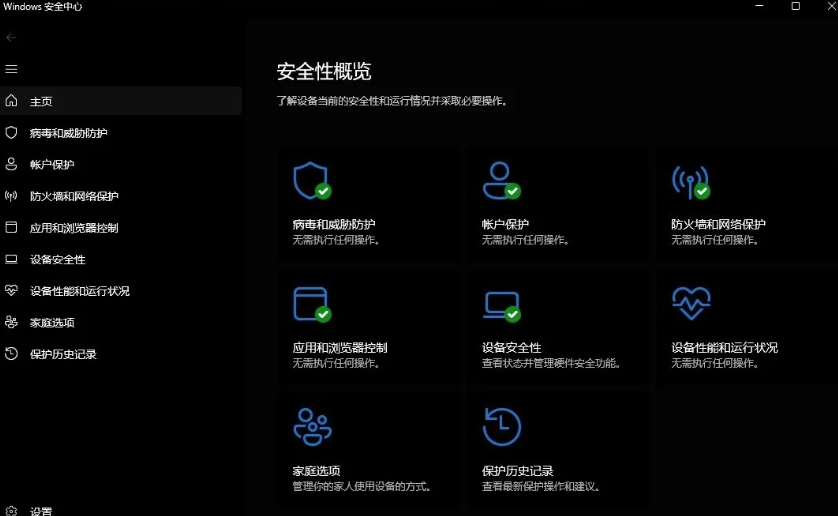Open the large family icon for 家庭选项

tap(313, 427)
